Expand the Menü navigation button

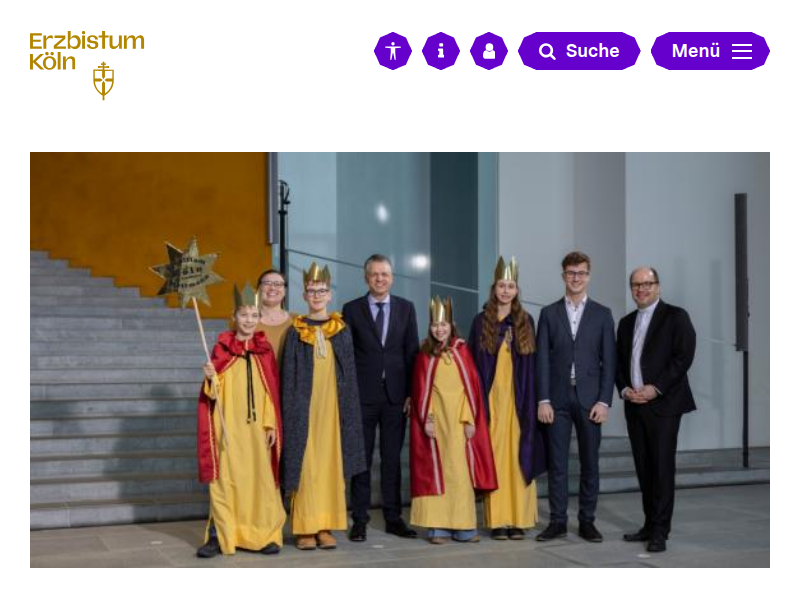710,51
